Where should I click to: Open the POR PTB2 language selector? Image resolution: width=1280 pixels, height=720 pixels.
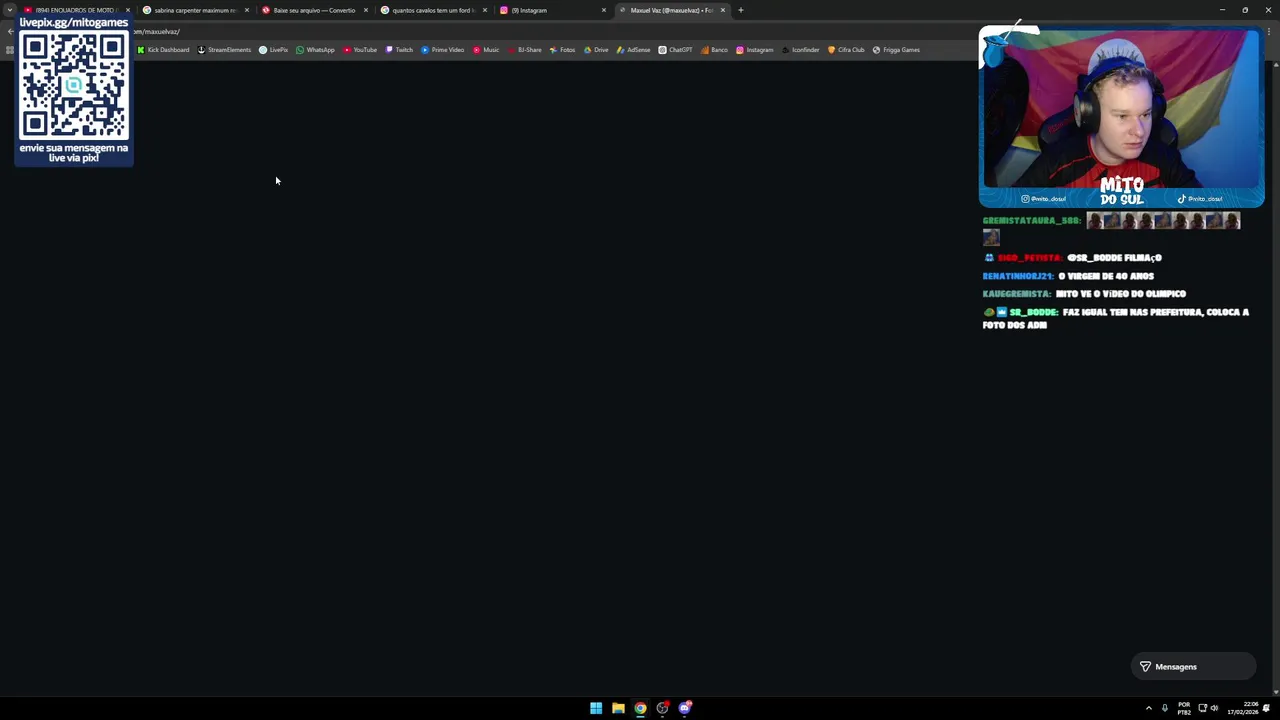click(x=1184, y=708)
